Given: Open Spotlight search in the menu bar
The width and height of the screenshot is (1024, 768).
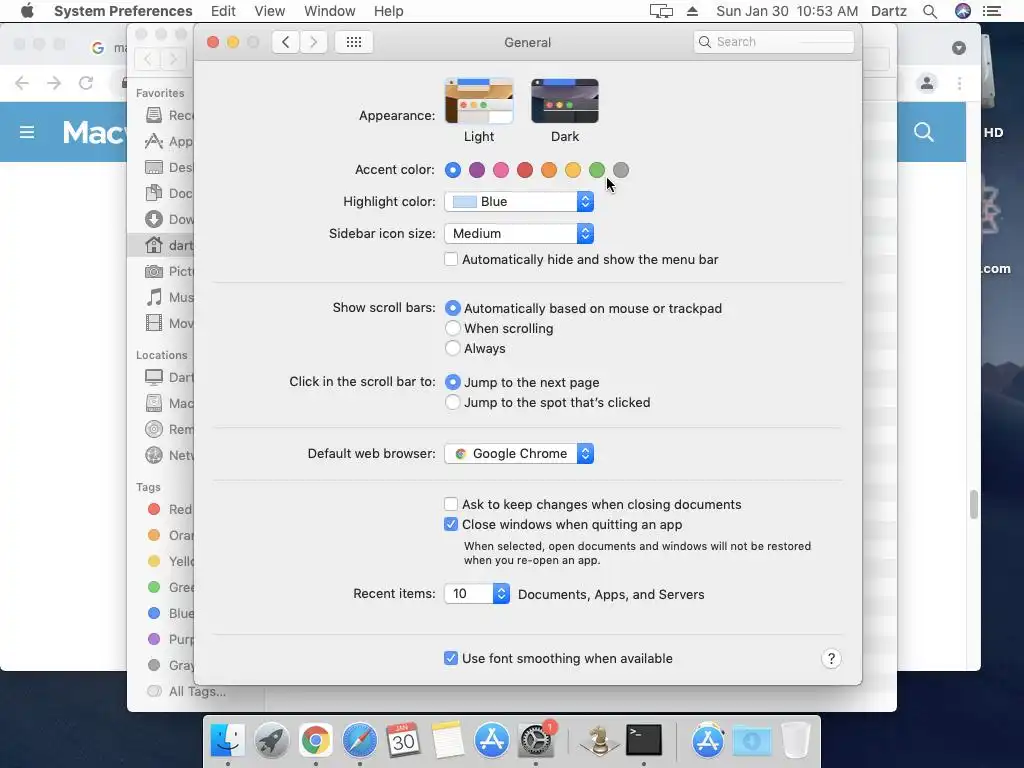Looking at the screenshot, I should pyautogui.click(x=930, y=11).
